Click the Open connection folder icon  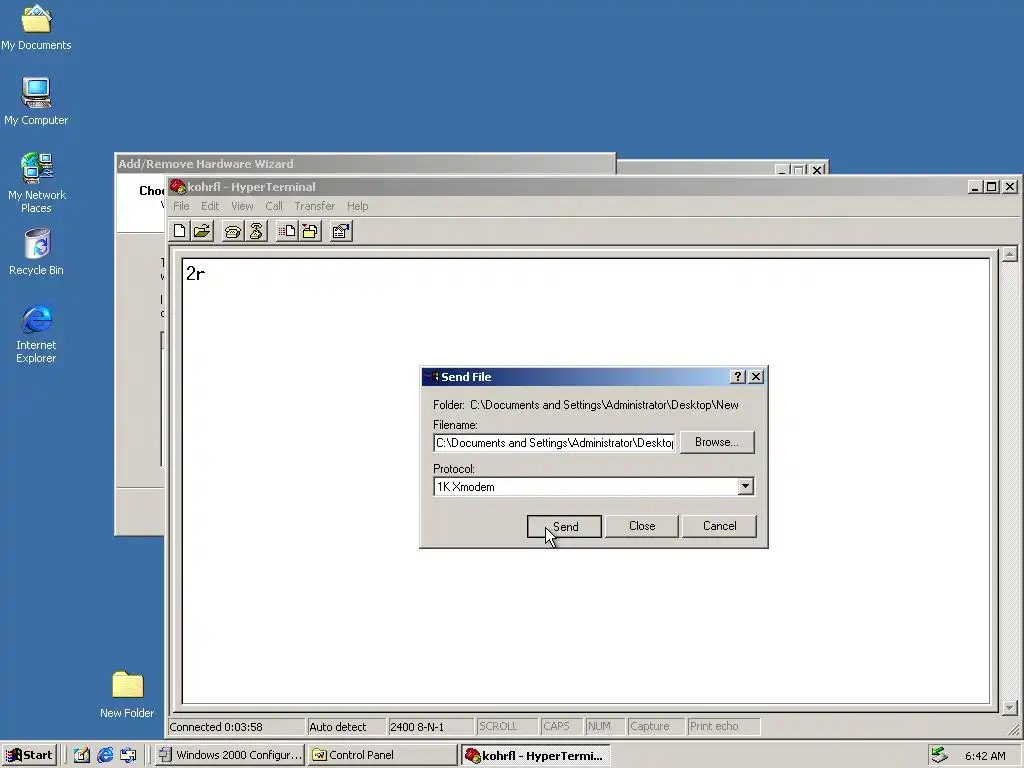pos(202,231)
